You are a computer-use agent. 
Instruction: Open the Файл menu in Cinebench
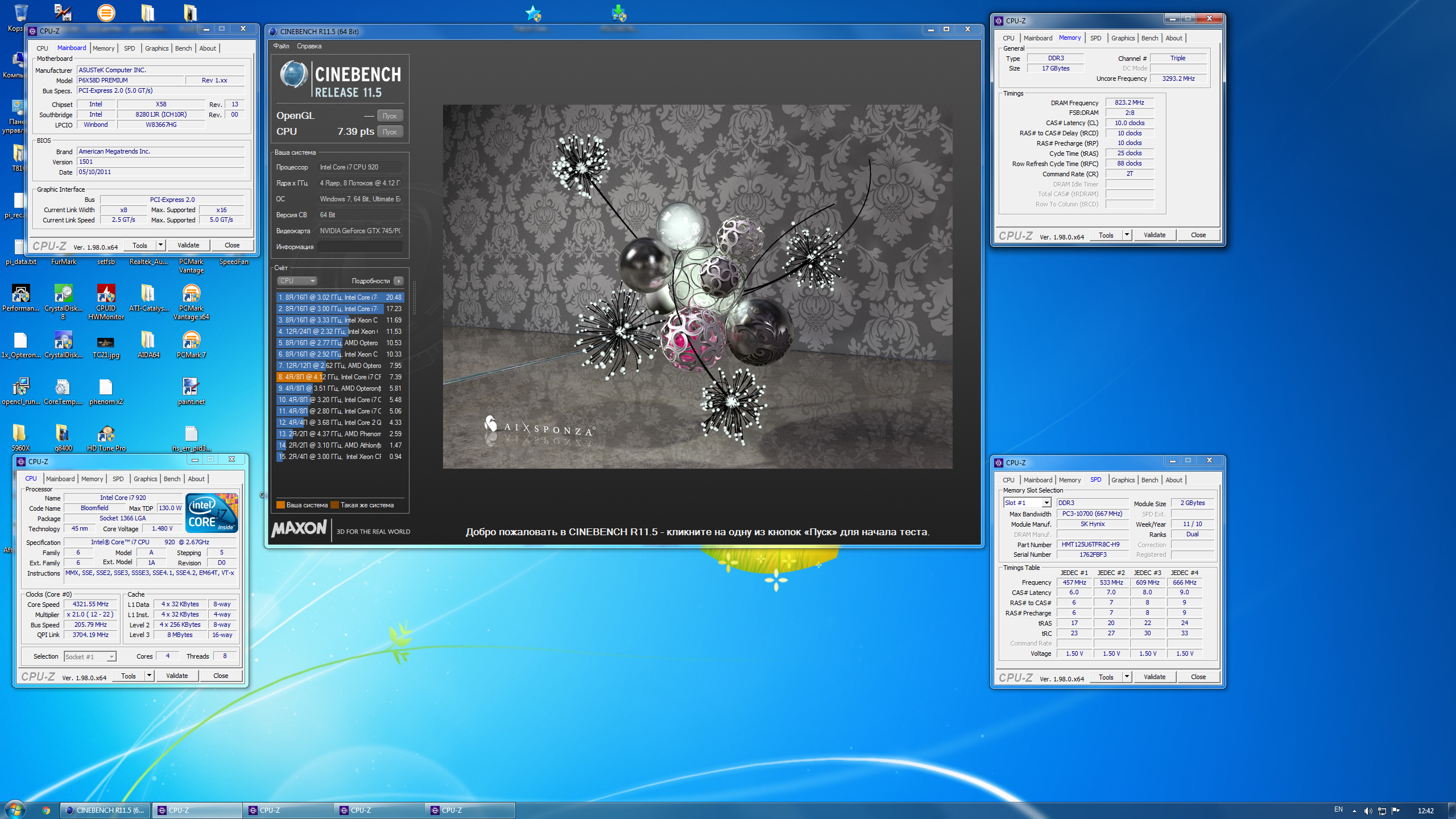pos(282,46)
